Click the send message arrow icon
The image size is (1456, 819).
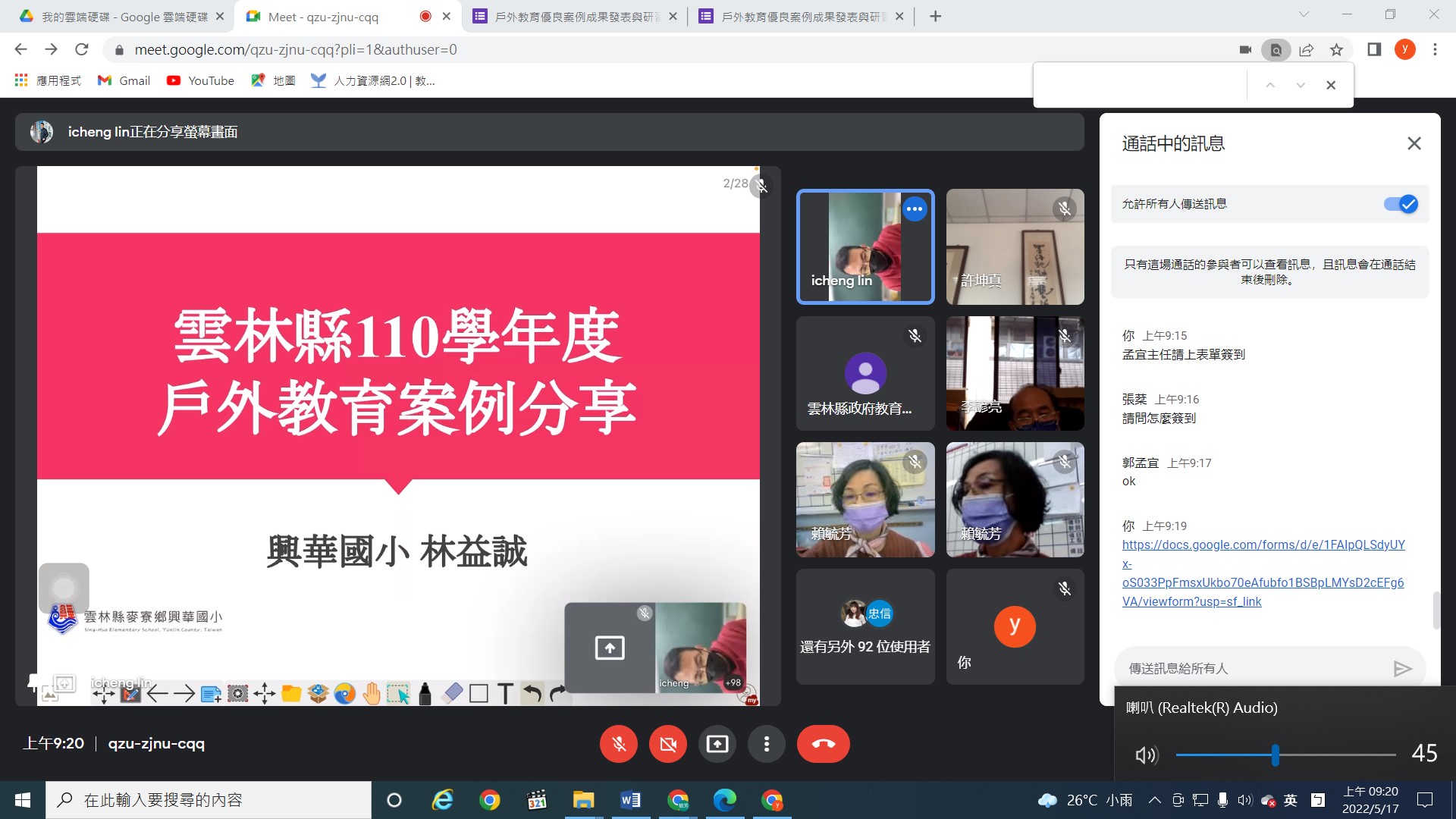pyautogui.click(x=1403, y=668)
